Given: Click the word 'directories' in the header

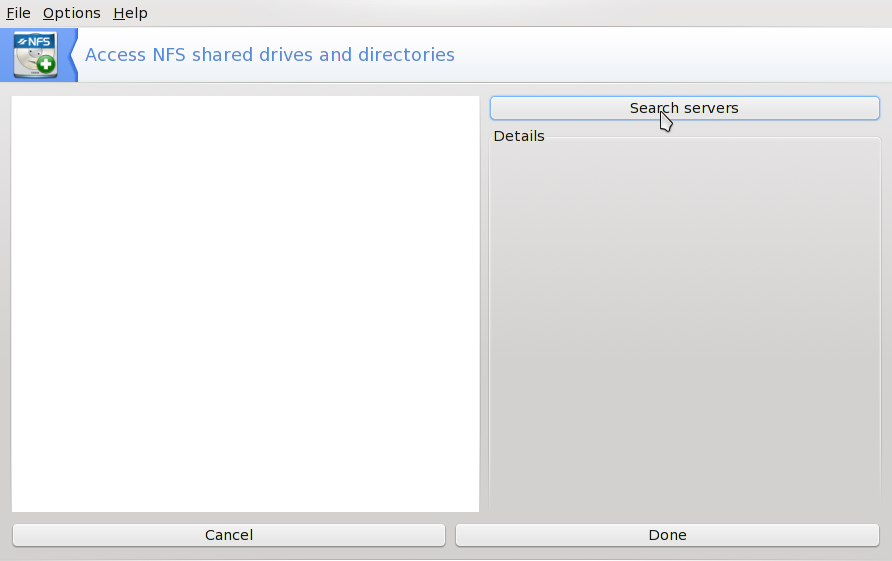Looking at the screenshot, I should [406, 54].
